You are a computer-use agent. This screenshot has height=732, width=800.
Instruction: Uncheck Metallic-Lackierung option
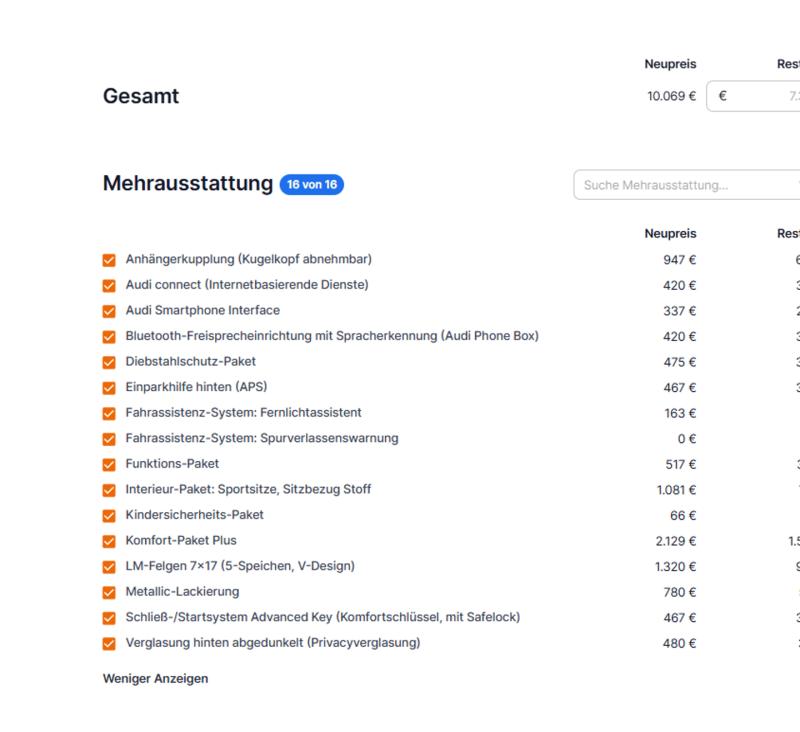[110, 593]
